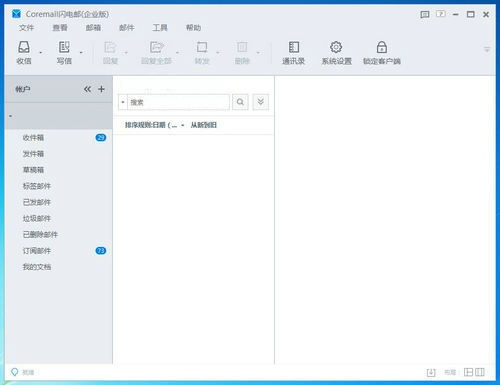500x385 pixels.
Task: Expand the 写信 dropdown arrow
Action: coord(81,53)
